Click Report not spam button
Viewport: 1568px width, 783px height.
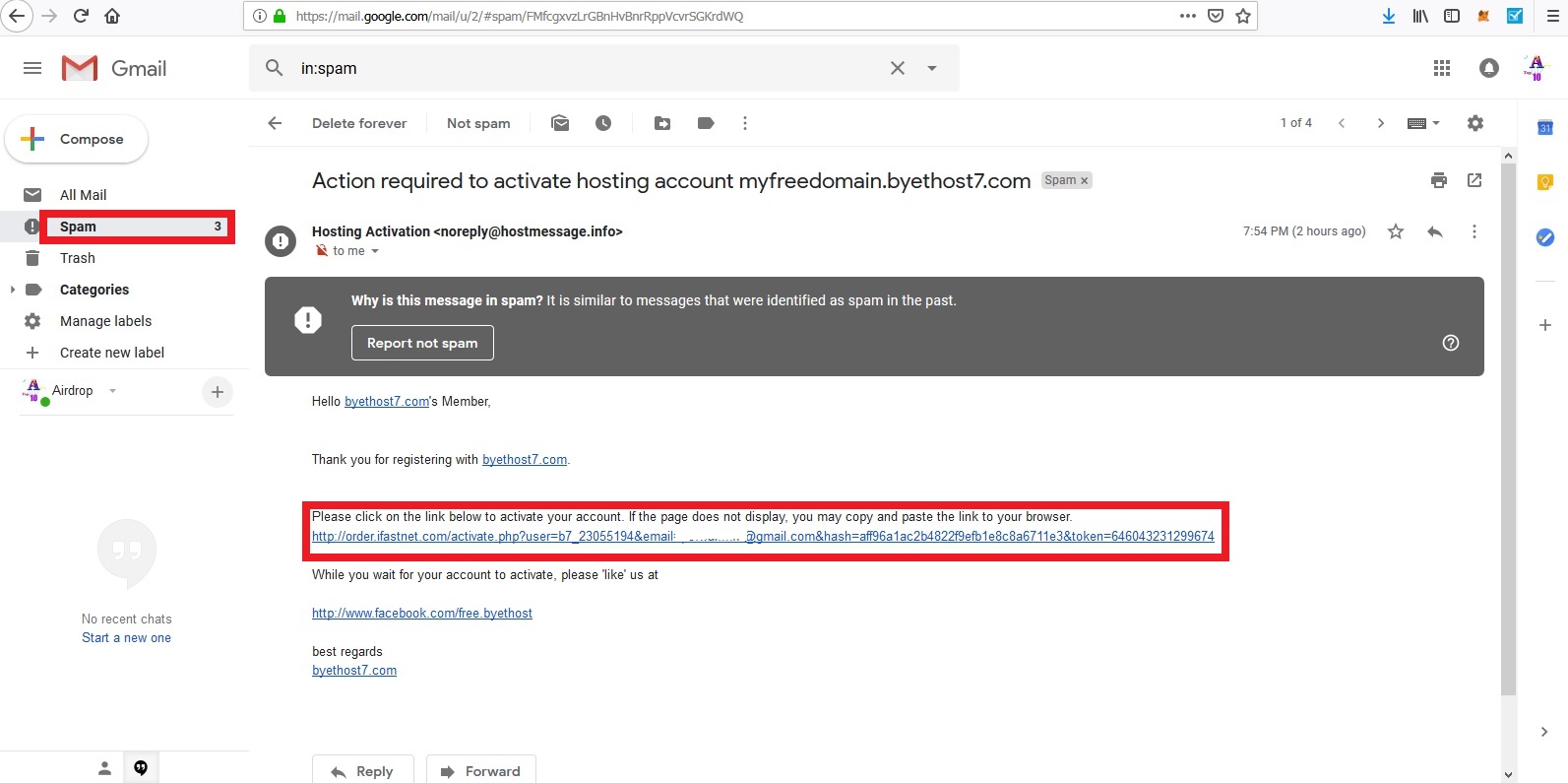422,343
